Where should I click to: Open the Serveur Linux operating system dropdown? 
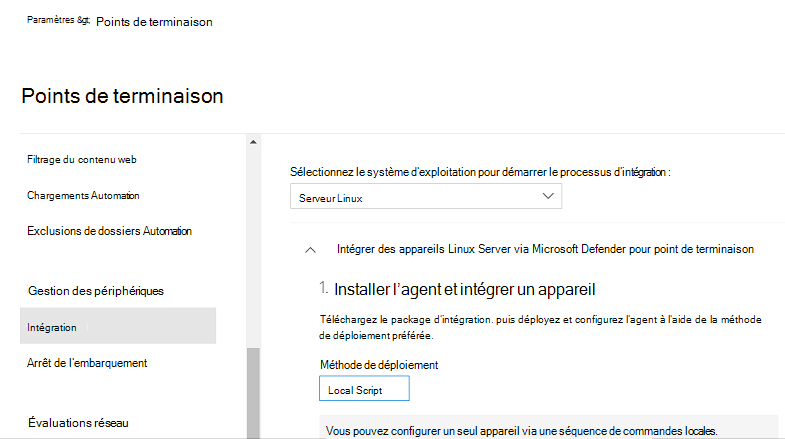(426, 196)
